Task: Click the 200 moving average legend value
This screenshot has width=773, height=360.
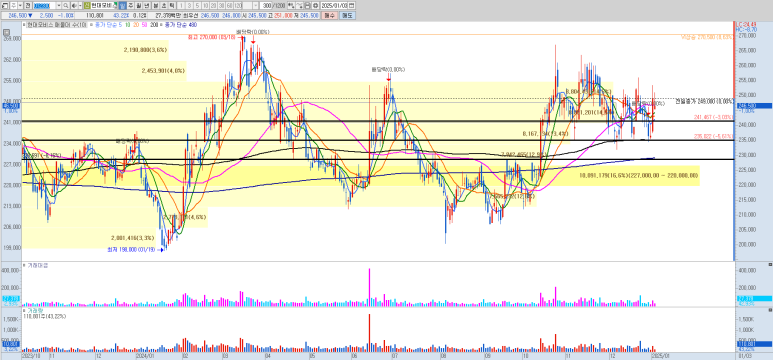Action: (x=154, y=25)
